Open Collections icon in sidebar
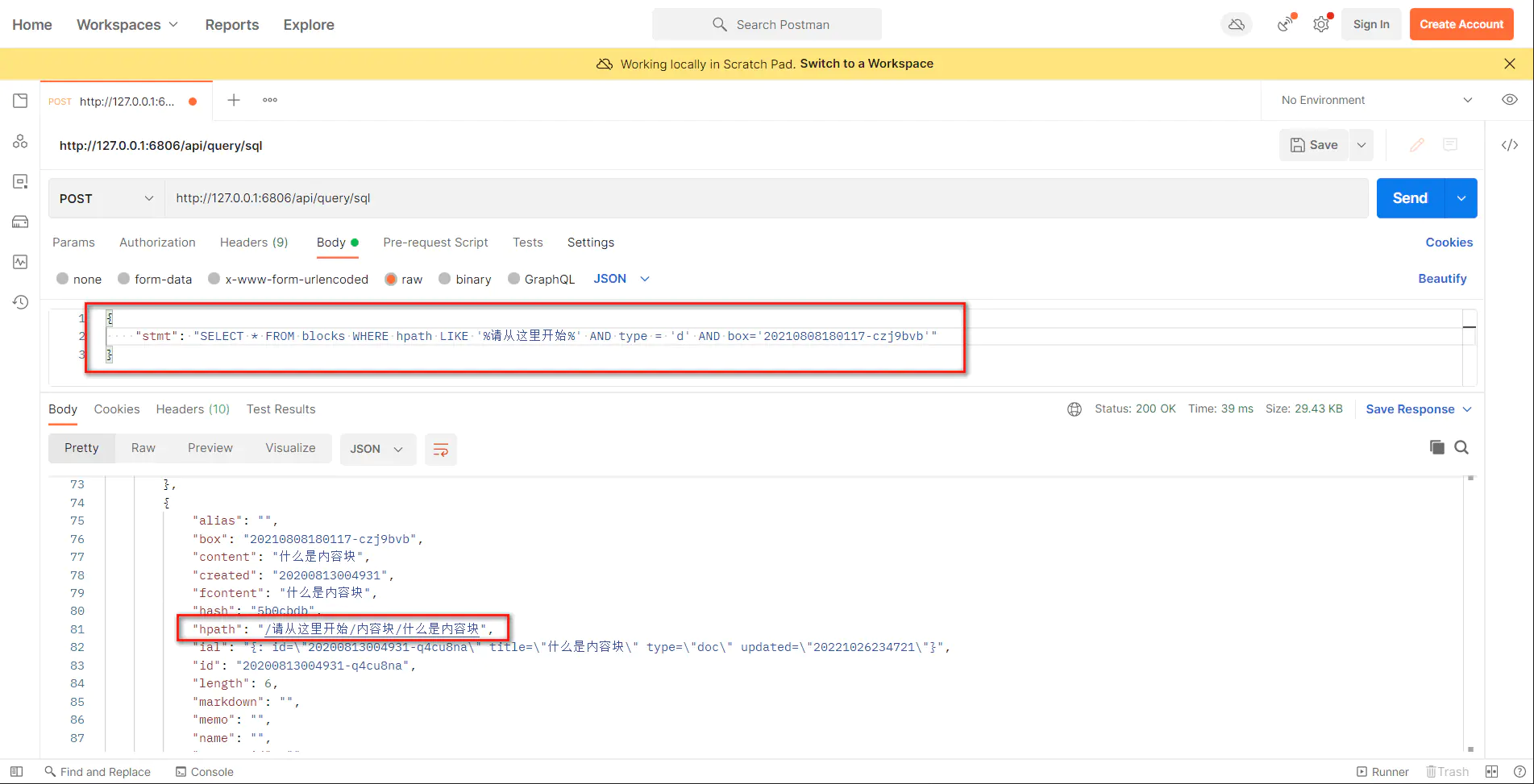The height and width of the screenshot is (784, 1534). click(x=20, y=101)
